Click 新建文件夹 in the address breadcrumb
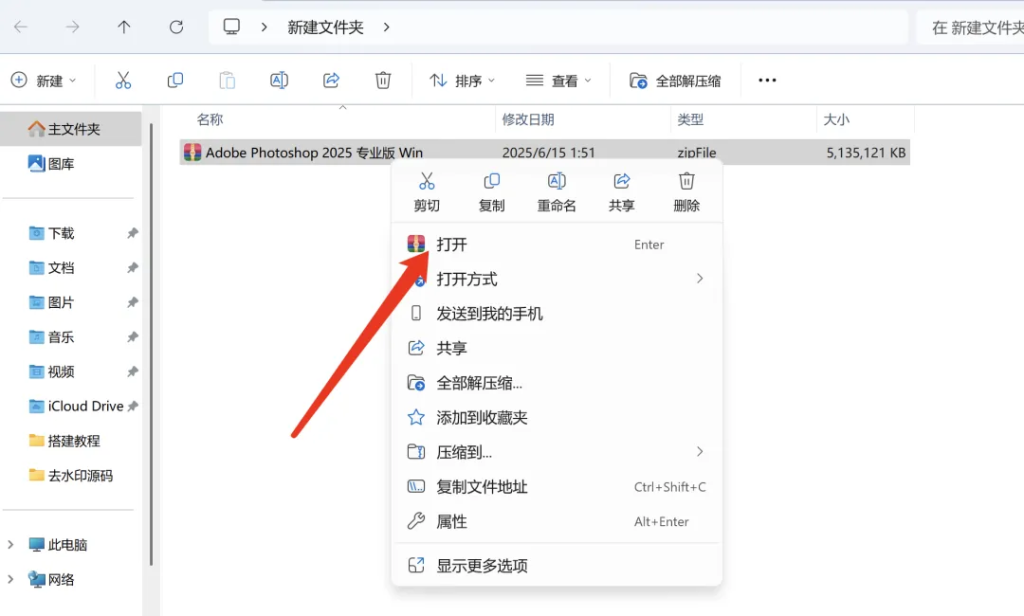The width and height of the screenshot is (1024, 616). point(325,27)
